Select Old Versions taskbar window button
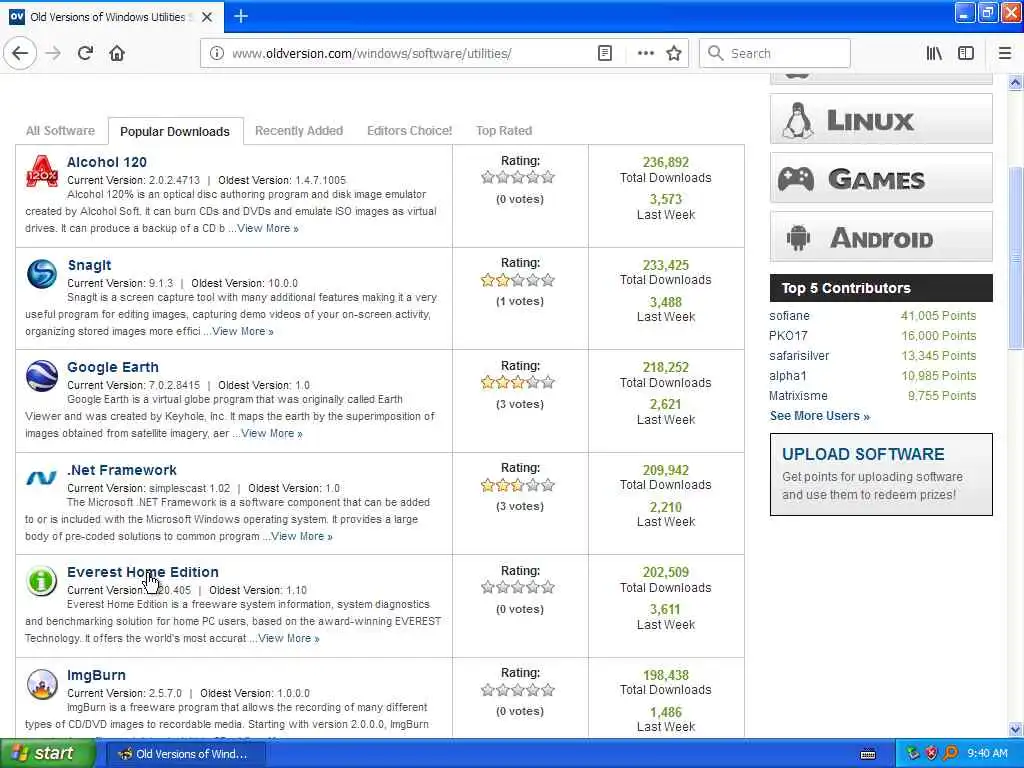This screenshot has width=1024, height=768. tap(185, 754)
